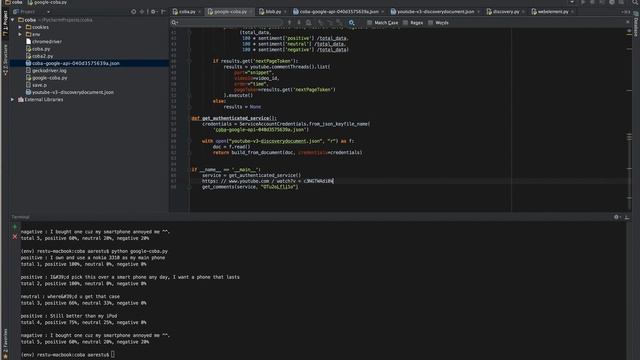Viewport: 640px width, 360px height.
Task: Select chromedriver file in project tree
Action: 44,42
